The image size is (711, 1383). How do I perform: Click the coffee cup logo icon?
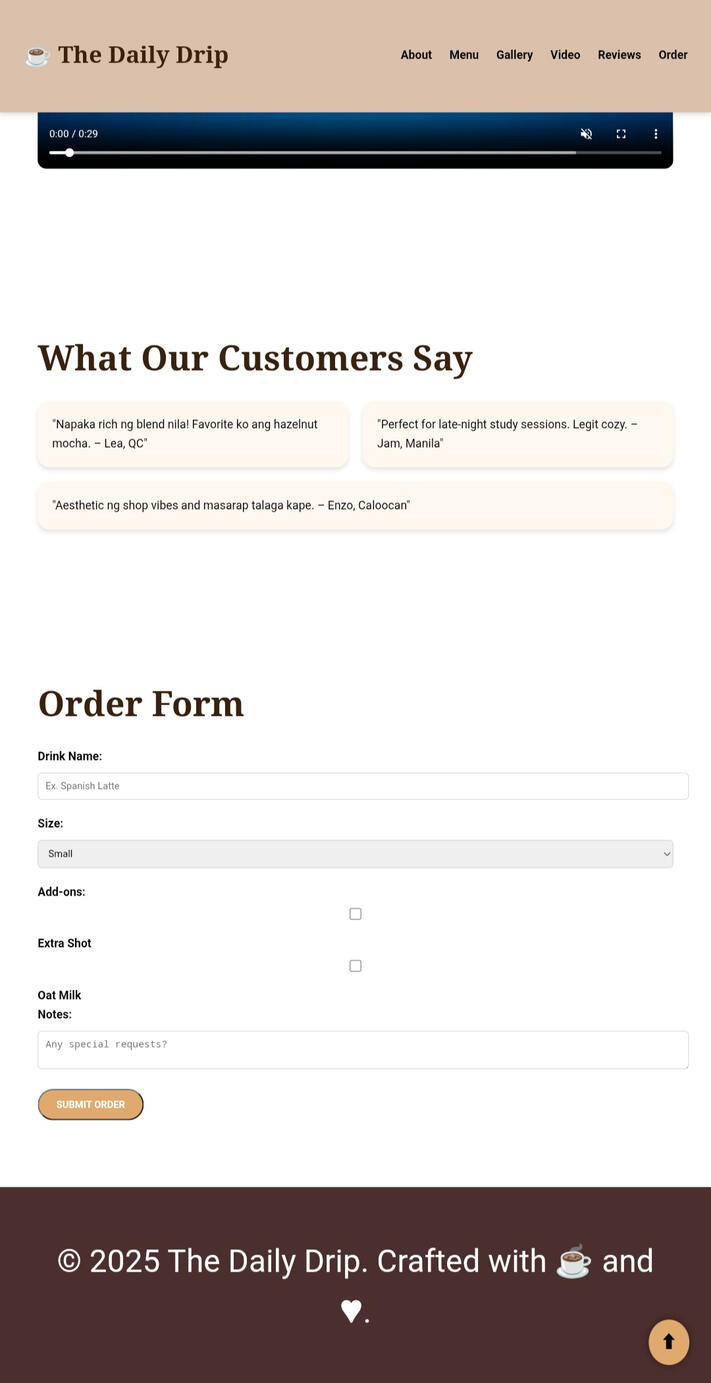click(37, 56)
